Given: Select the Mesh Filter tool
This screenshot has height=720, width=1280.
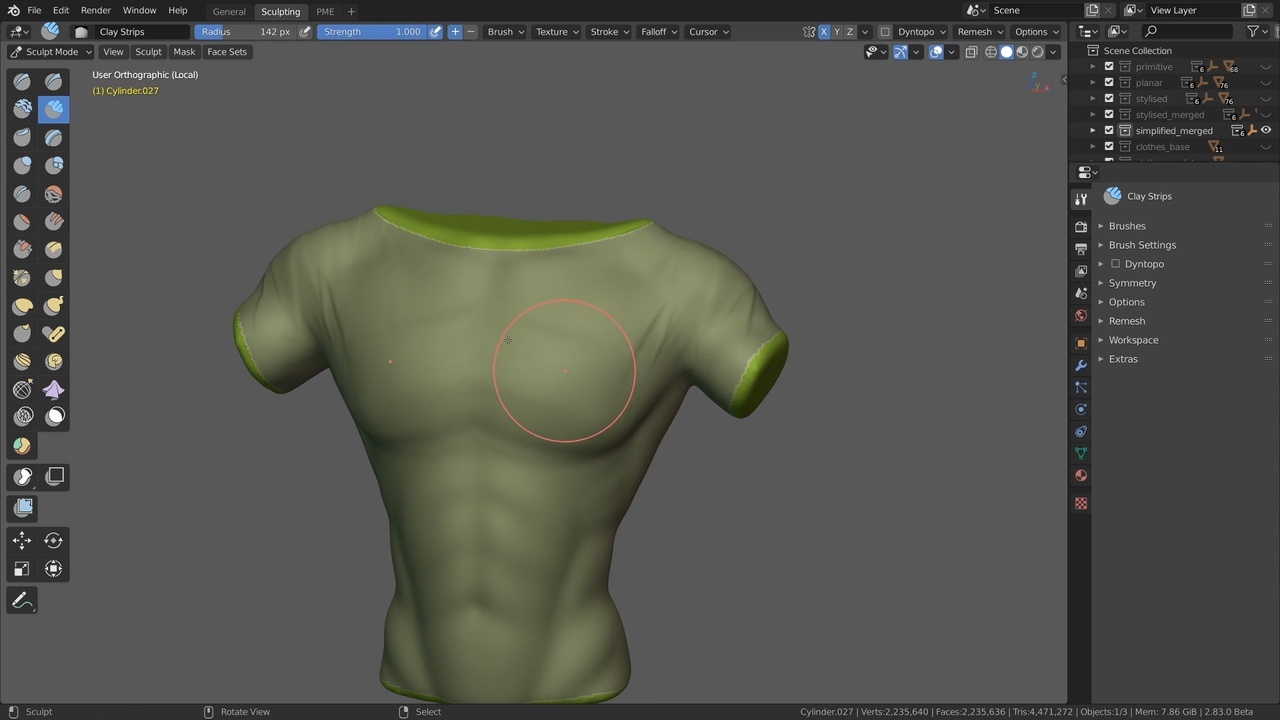Looking at the screenshot, I should (x=22, y=508).
